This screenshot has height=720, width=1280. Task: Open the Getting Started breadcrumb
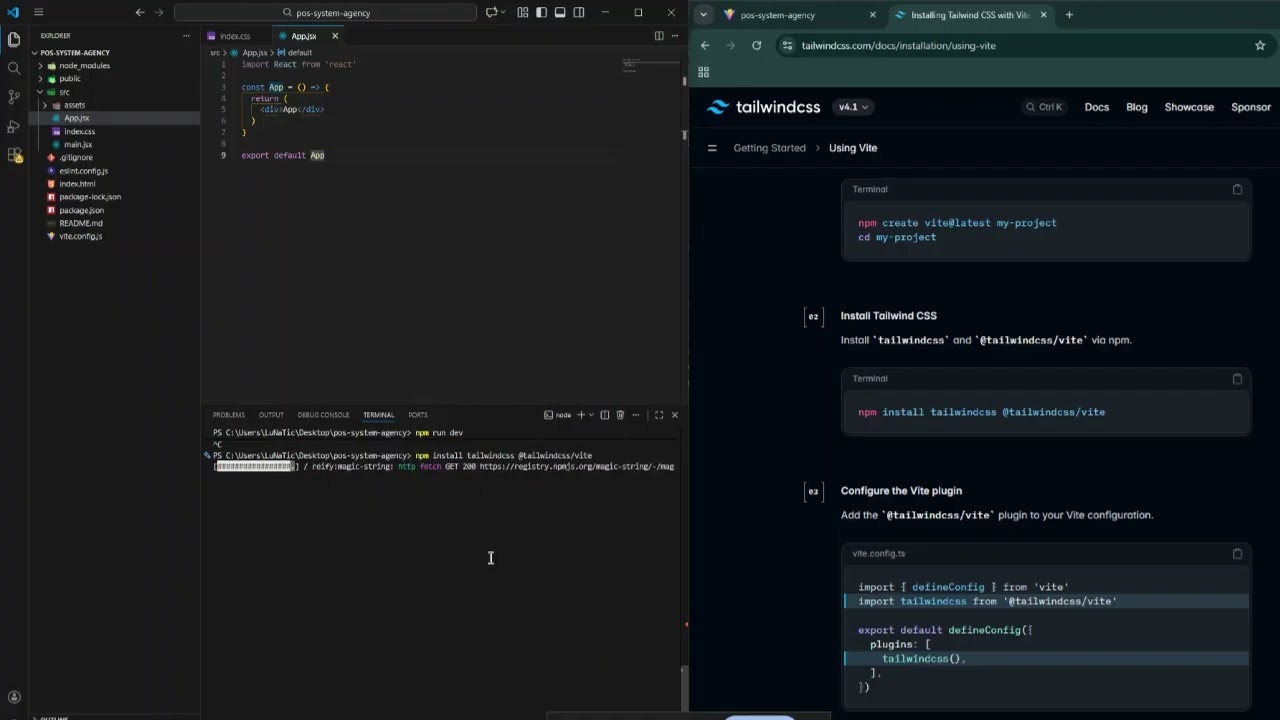tap(769, 148)
